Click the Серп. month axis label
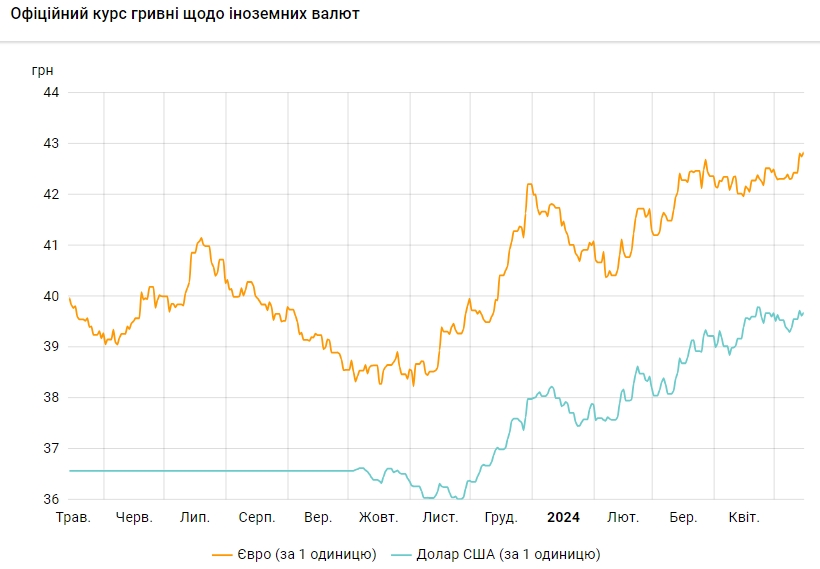 [257, 517]
